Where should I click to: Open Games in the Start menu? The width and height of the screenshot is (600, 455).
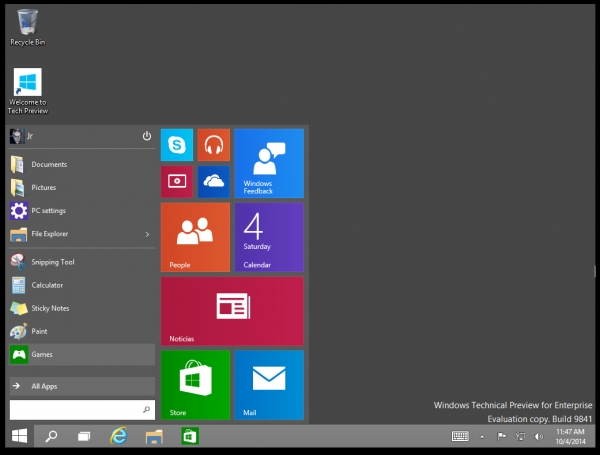[x=82, y=354]
